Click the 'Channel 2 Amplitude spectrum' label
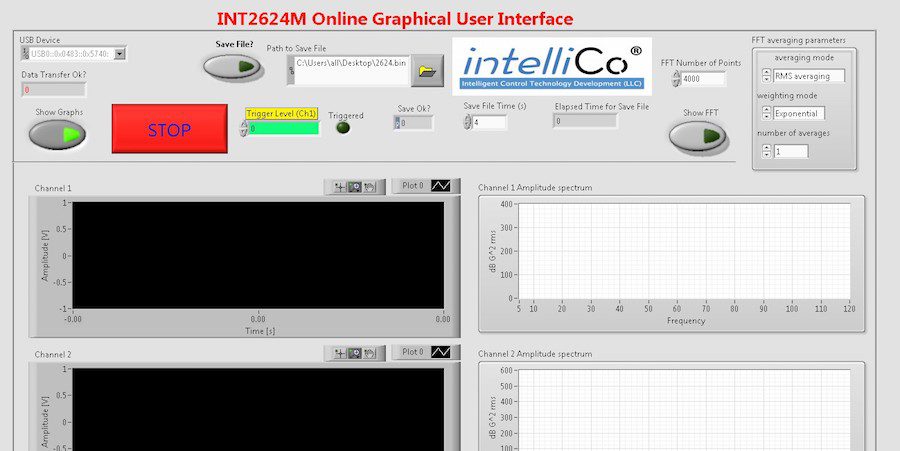The width and height of the screenshot is (900, 451). tap(535, 354)
